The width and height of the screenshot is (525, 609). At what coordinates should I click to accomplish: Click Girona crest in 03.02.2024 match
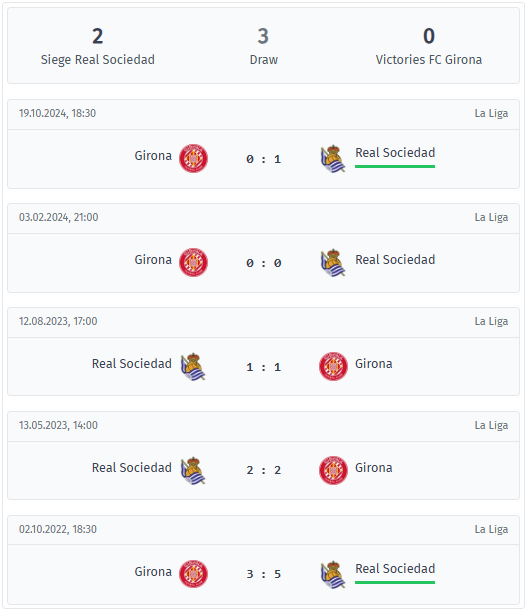pyautogui.click(x=193, y=263)
